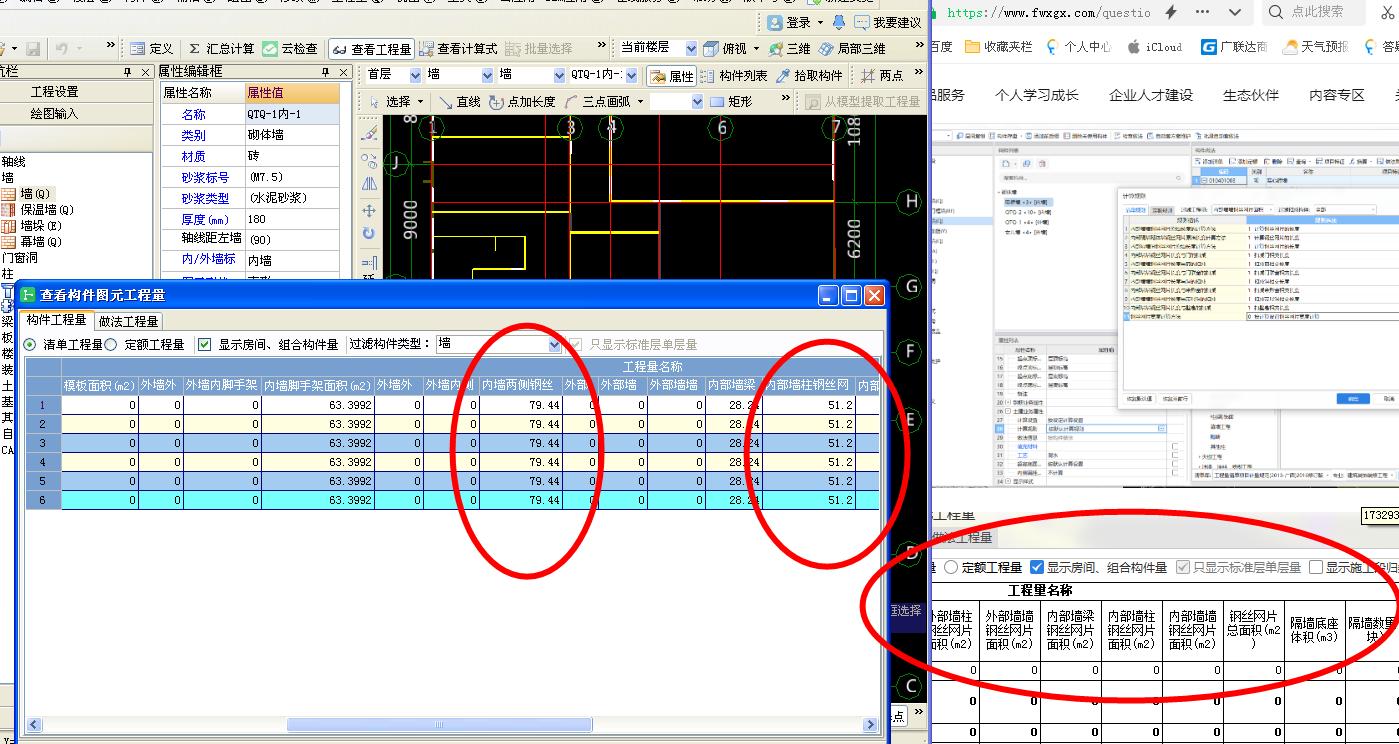Open 收藏夹栏 bookmark folder
Screen dimensions: 1399x744
(1000, 46)
